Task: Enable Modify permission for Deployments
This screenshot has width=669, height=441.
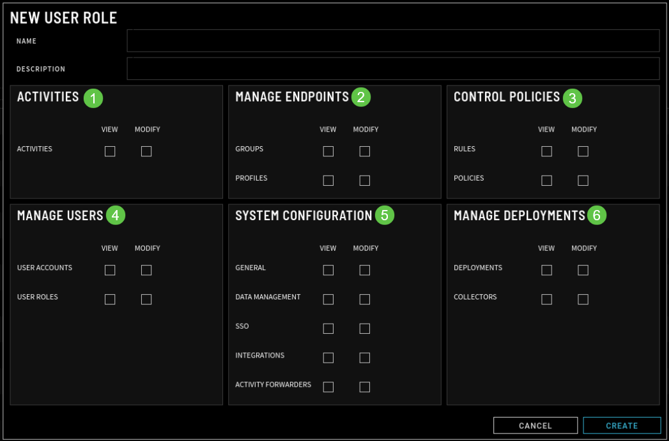Action: click(583, 270)
